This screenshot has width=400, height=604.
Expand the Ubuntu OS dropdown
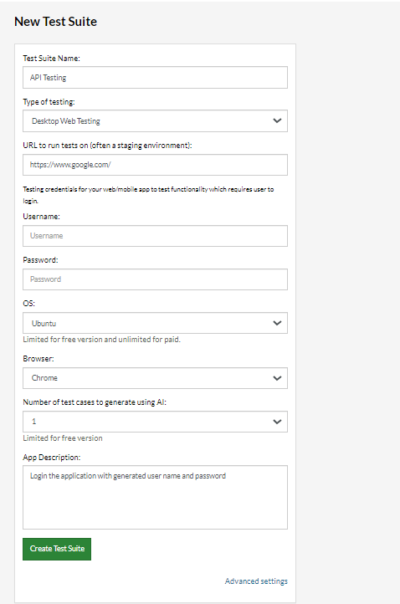[x=155, y=323]
